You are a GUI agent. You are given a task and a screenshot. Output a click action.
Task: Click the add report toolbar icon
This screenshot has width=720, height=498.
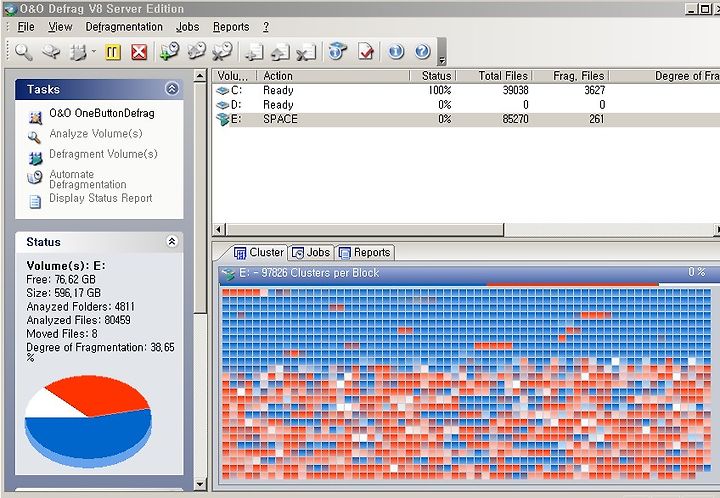pyautogui.click(x=254, y=52)
